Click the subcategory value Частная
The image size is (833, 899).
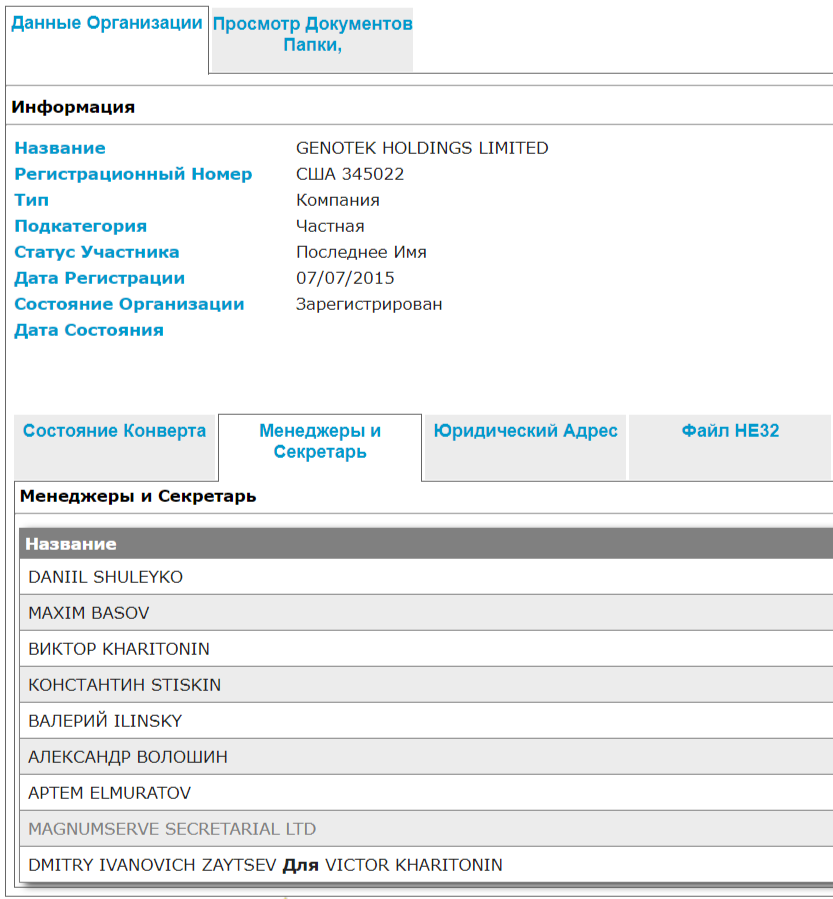click(x=330, y=226)
